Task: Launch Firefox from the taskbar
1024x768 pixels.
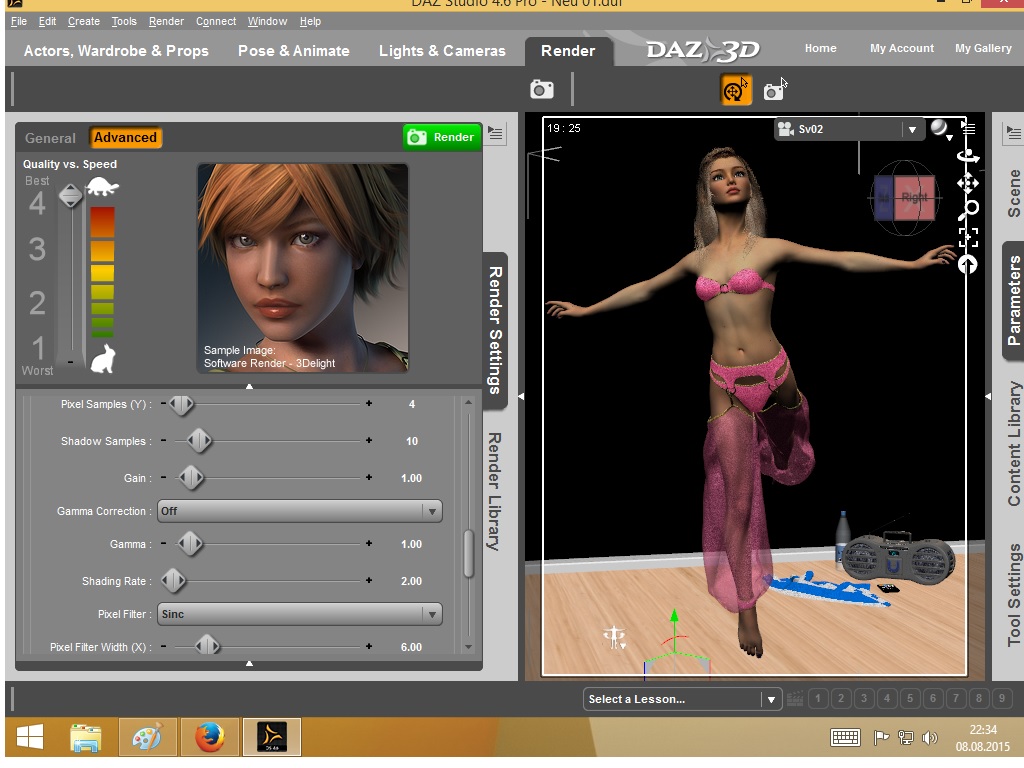Action: (210, 737)
